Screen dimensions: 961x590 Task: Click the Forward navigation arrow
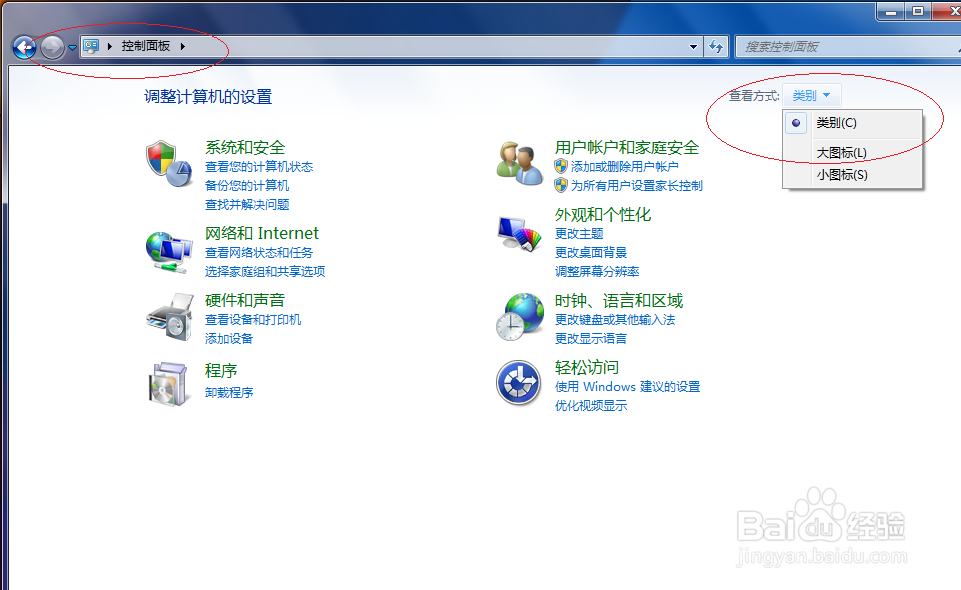(x=53, y=47)
